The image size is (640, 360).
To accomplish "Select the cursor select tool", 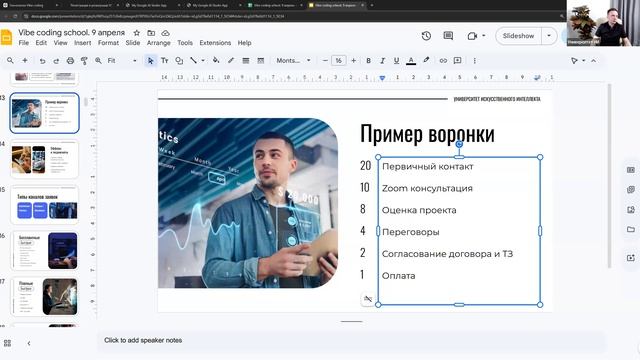I will click(150, 60).
